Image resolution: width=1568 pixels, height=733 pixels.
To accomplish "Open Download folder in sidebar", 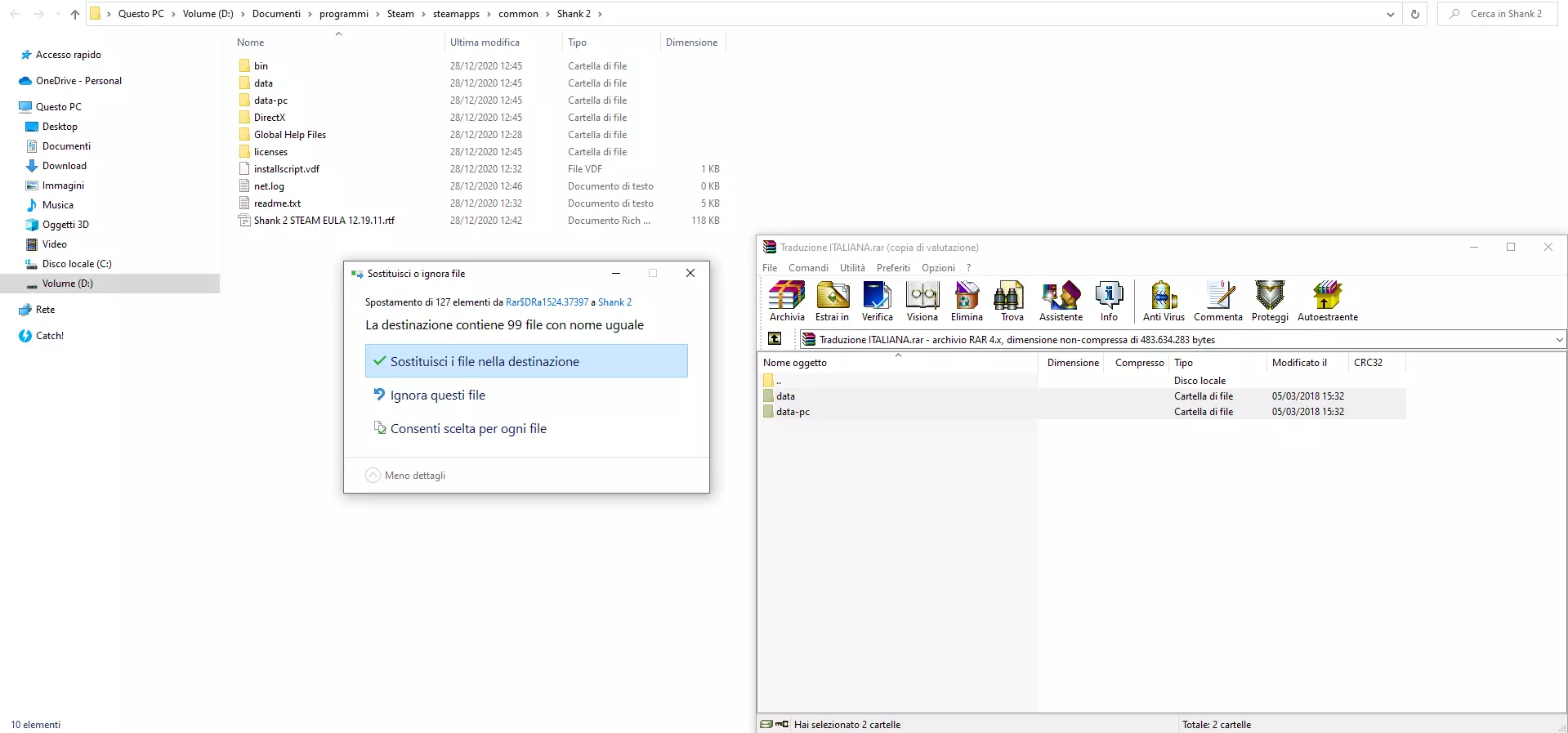I will (x=65, y=166).
